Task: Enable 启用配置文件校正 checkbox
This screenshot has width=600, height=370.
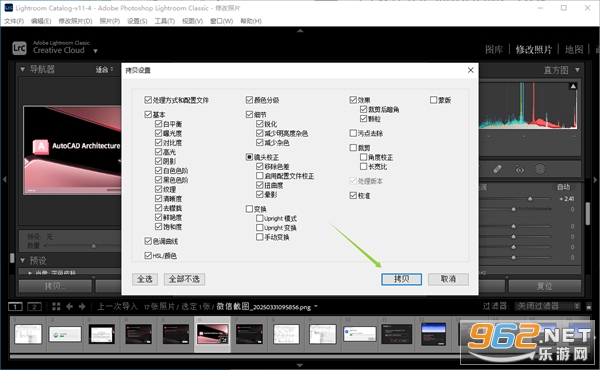Action: coord(259,176)
